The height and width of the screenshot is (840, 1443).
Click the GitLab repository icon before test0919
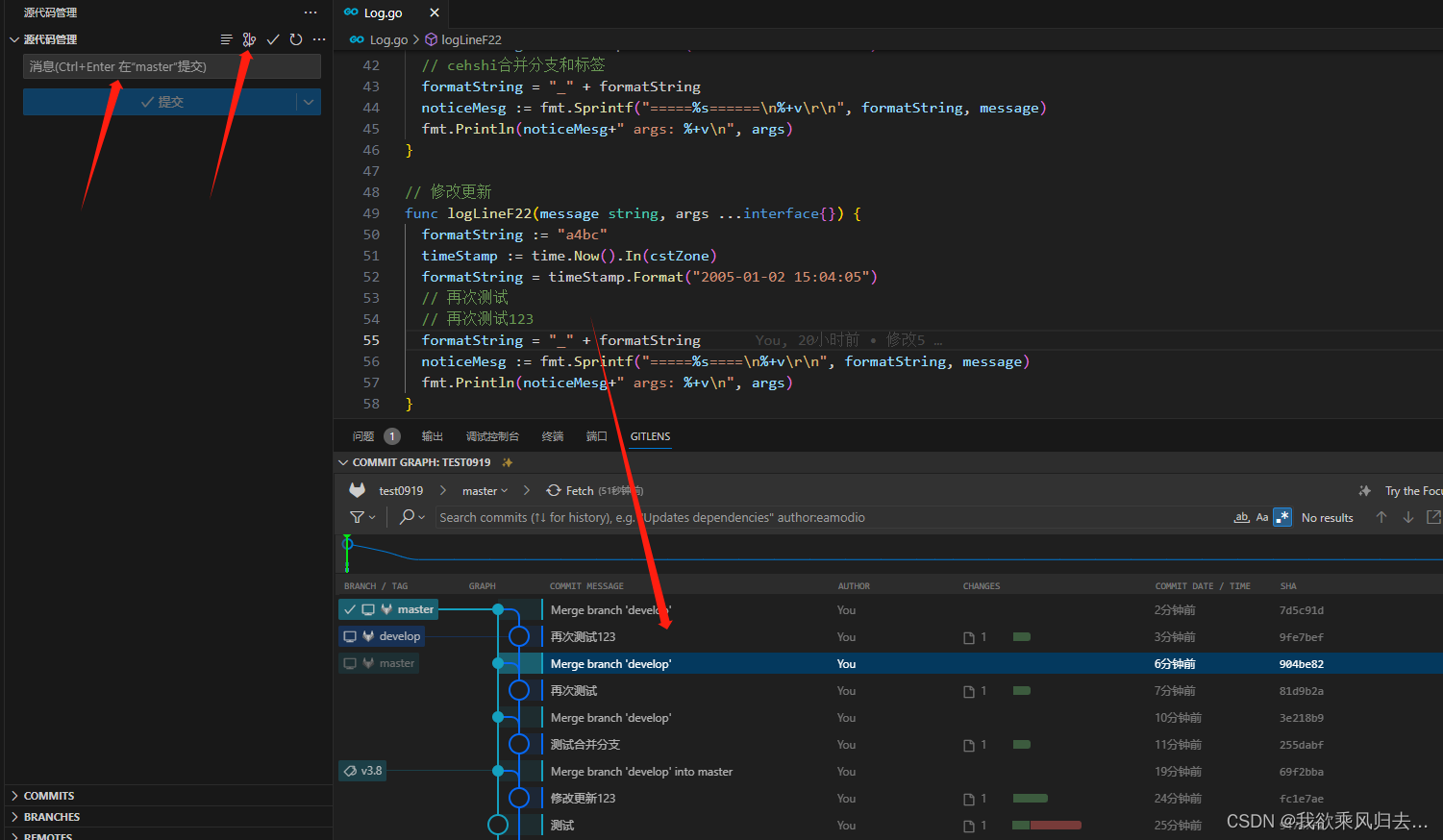(x=357, y=490)
